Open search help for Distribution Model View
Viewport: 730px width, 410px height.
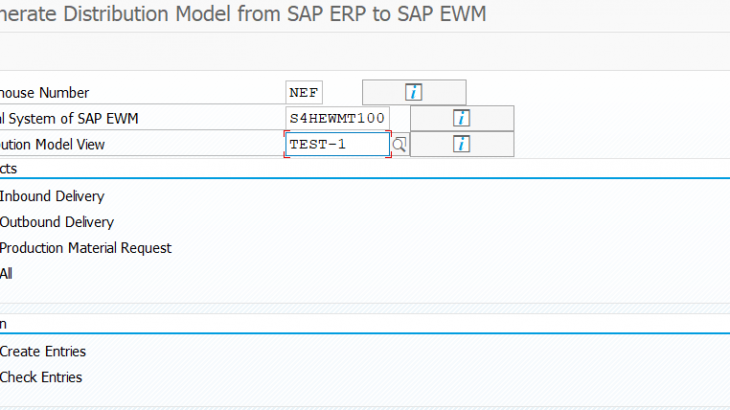(x=399, y=145)
